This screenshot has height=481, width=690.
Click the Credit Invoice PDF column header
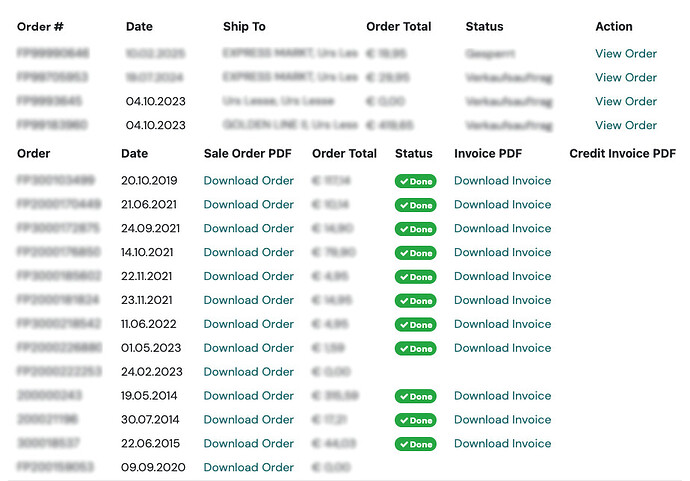click(x=622, y=154)
